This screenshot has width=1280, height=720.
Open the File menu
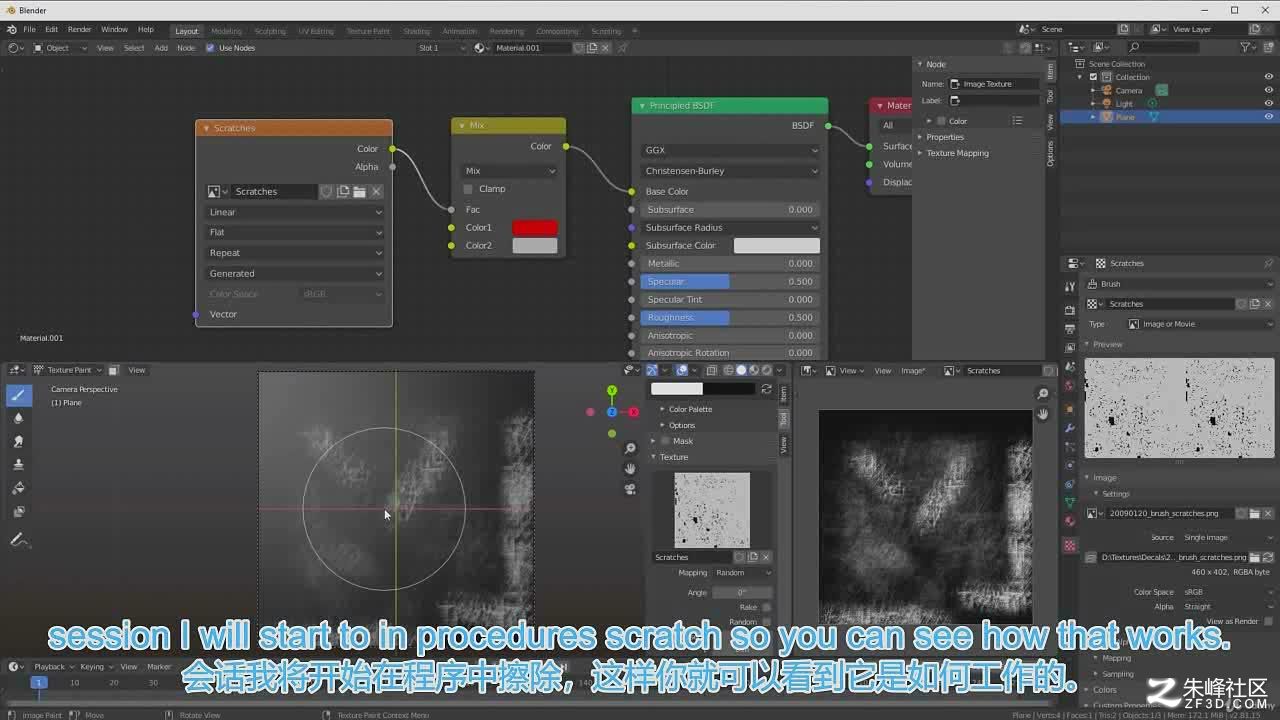[29, 30]
